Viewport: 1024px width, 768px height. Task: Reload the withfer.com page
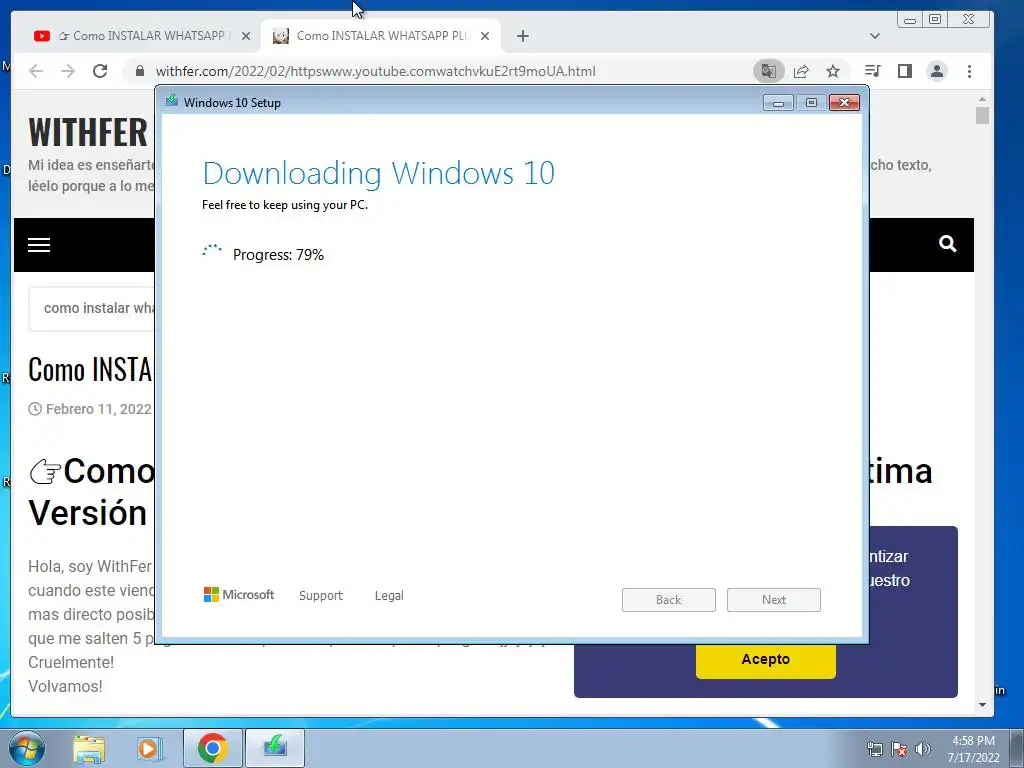100,71
